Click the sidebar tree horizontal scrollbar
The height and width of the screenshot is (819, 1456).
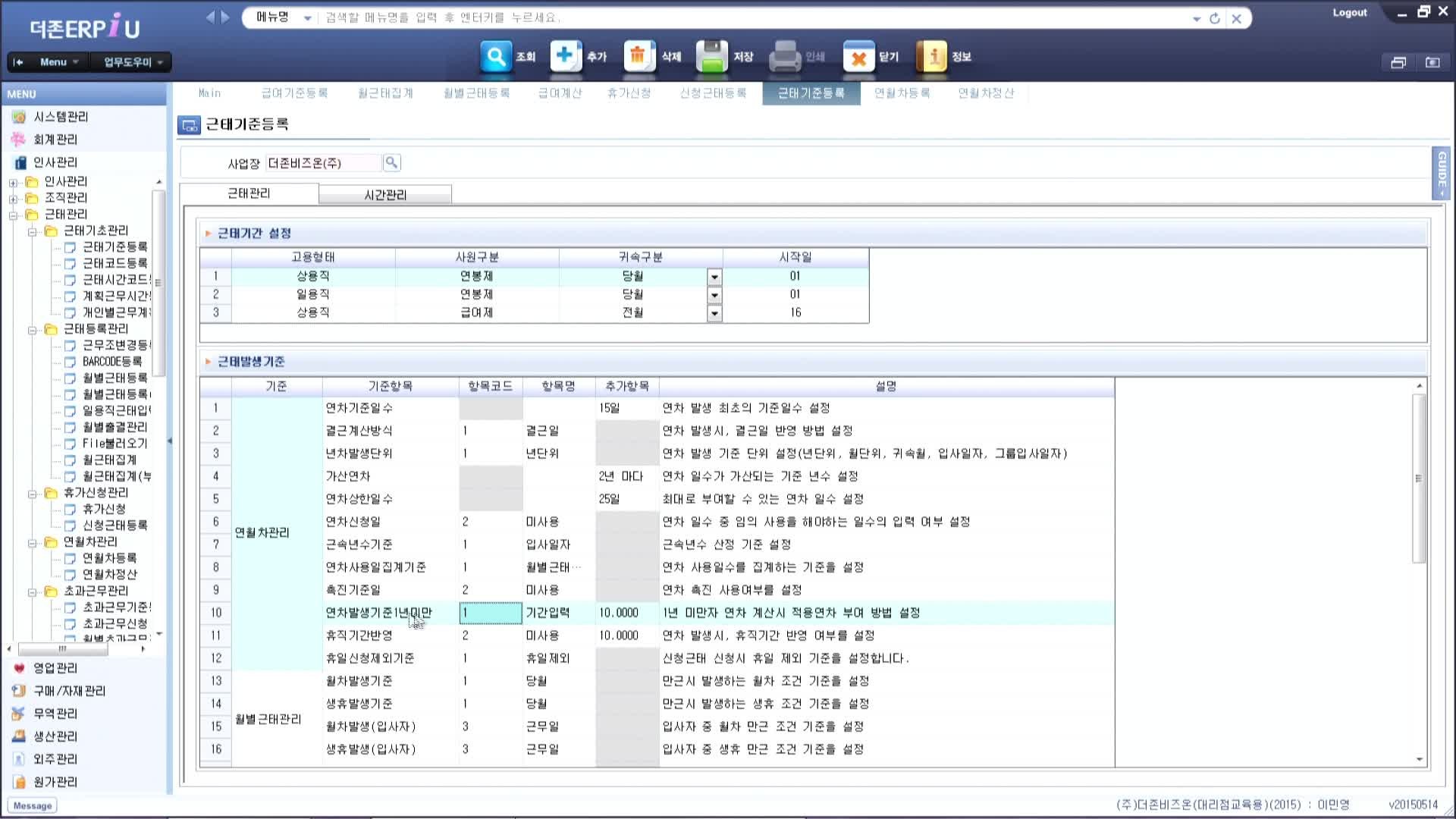(63, 649)
